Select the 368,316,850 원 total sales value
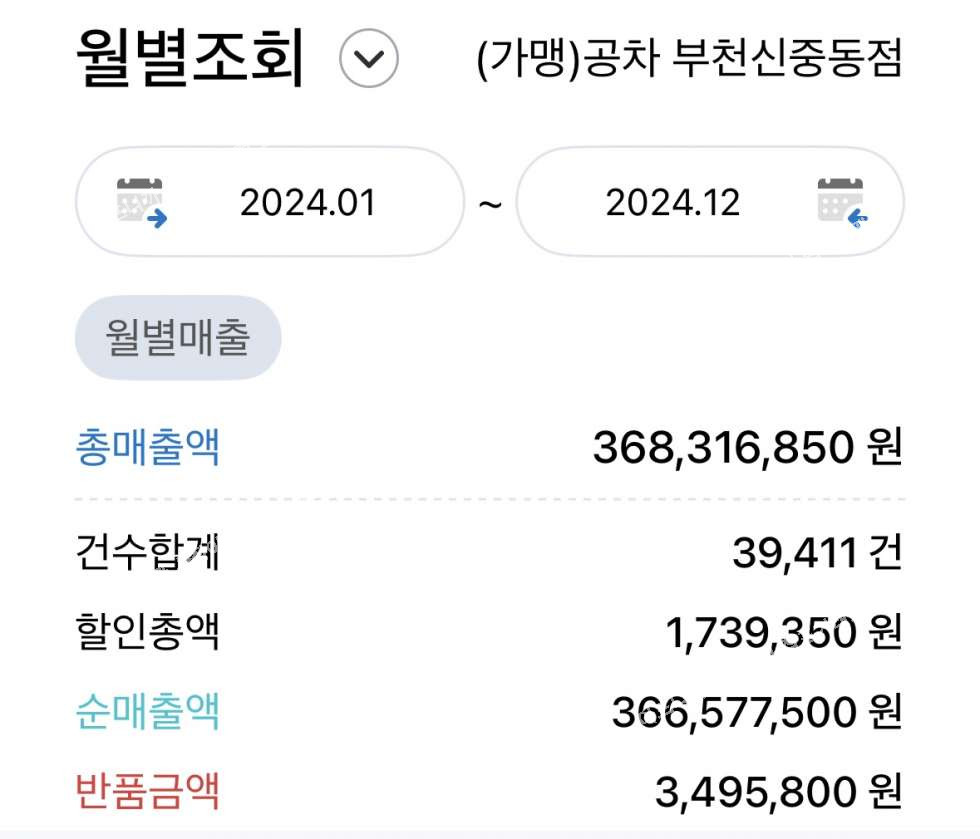The image size is (980, 839). click(748, 447)
